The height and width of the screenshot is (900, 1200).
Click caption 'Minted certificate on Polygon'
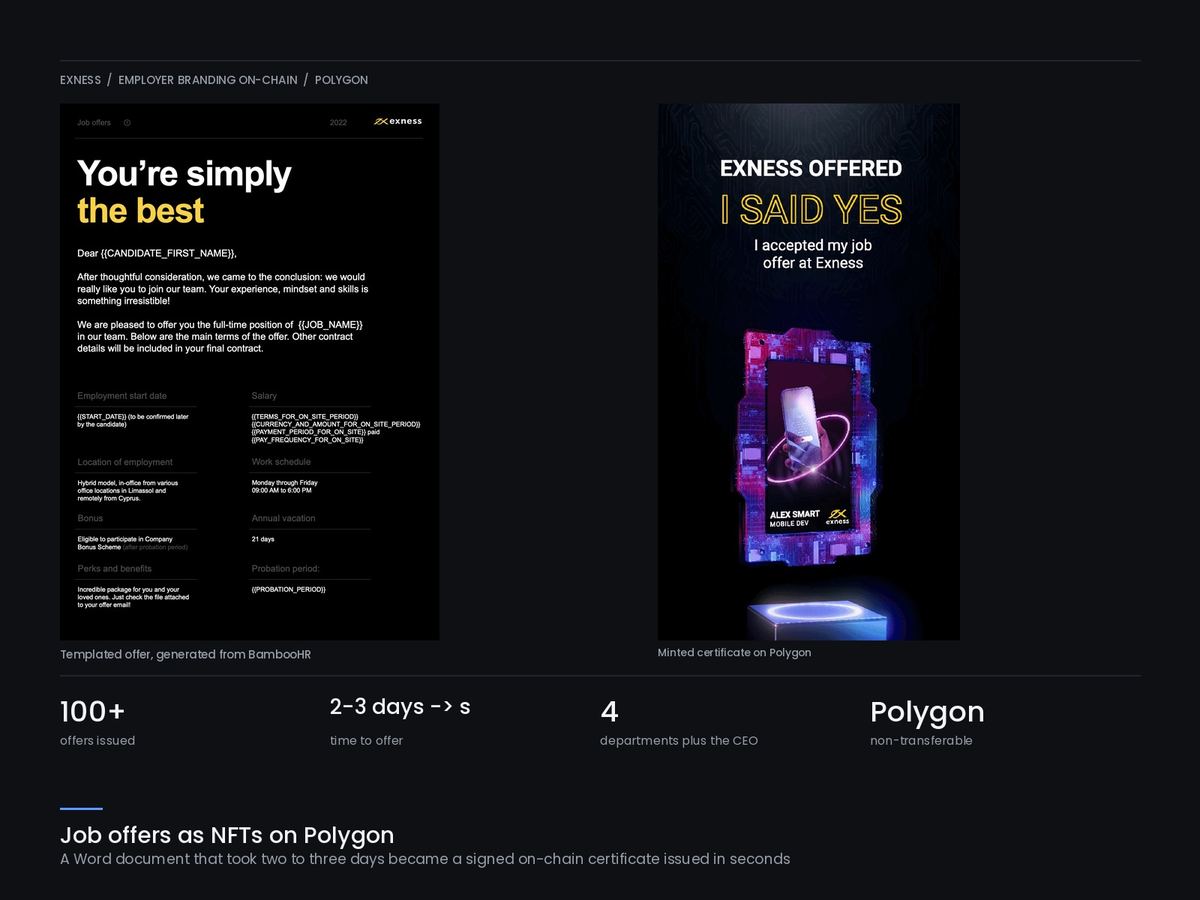(x=734, y=653)
